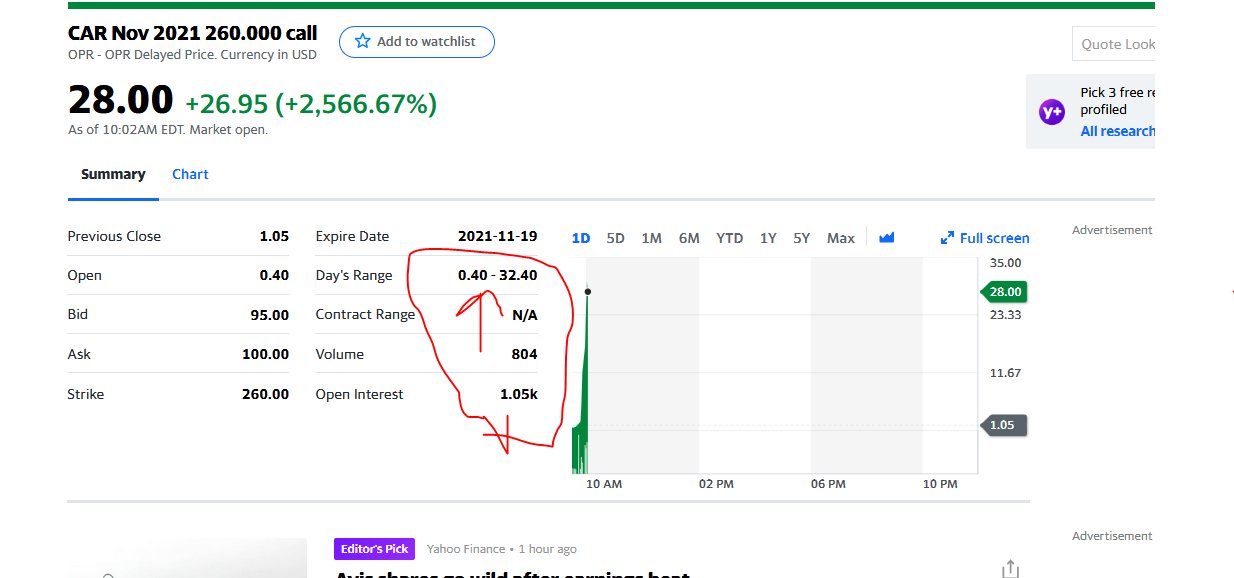Select the 1Y chart range
This screenshot has width=1234, height=578.
pos(768,238)
